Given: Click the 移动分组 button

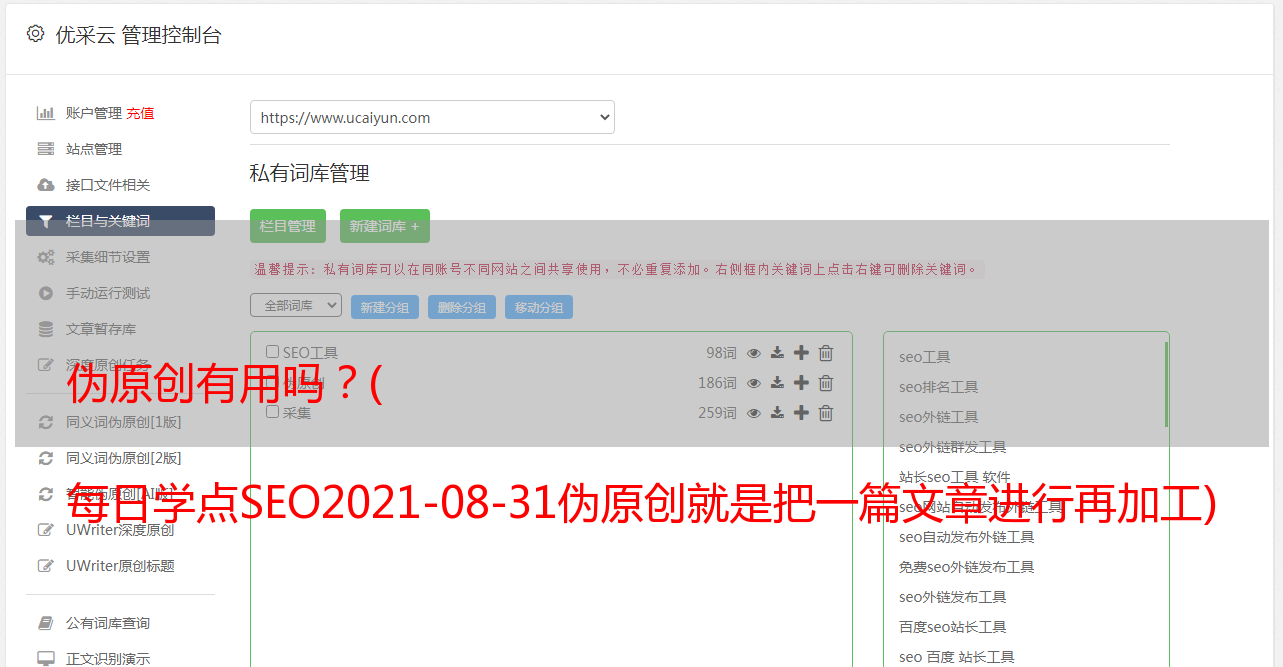Looking at the screenshot, I should 539,307.
